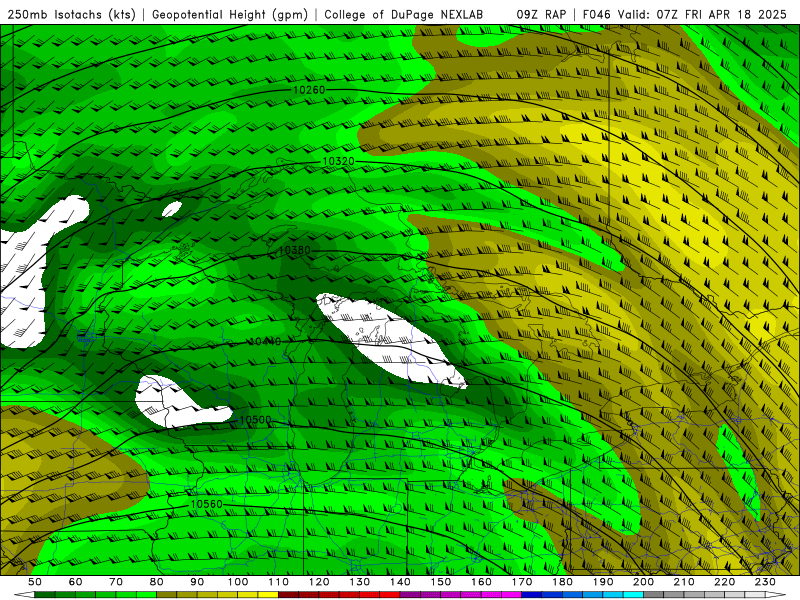Click the '180' value on the color scale
This screenshot has width=800, height=600.
point(563,582)
